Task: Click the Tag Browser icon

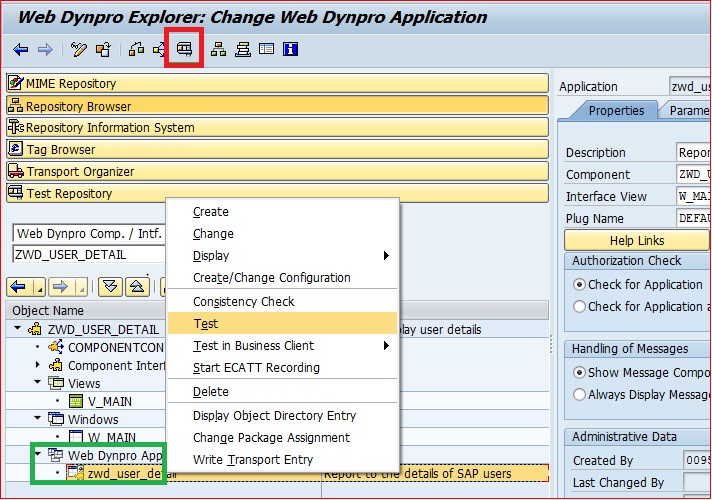Action: point(15,149)
